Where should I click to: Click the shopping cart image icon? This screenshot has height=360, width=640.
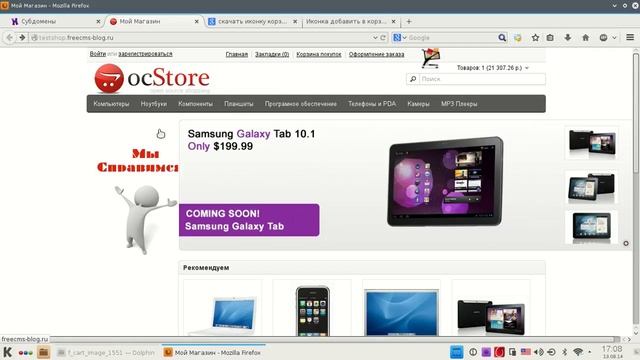[431, 58]
